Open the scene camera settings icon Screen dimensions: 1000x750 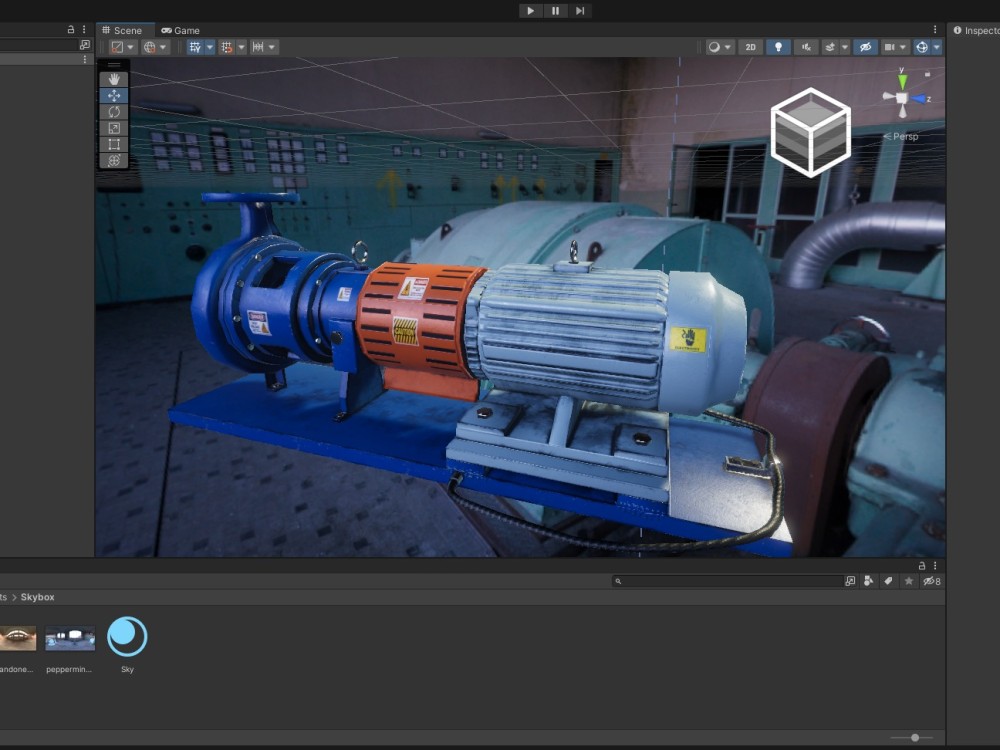888,46
